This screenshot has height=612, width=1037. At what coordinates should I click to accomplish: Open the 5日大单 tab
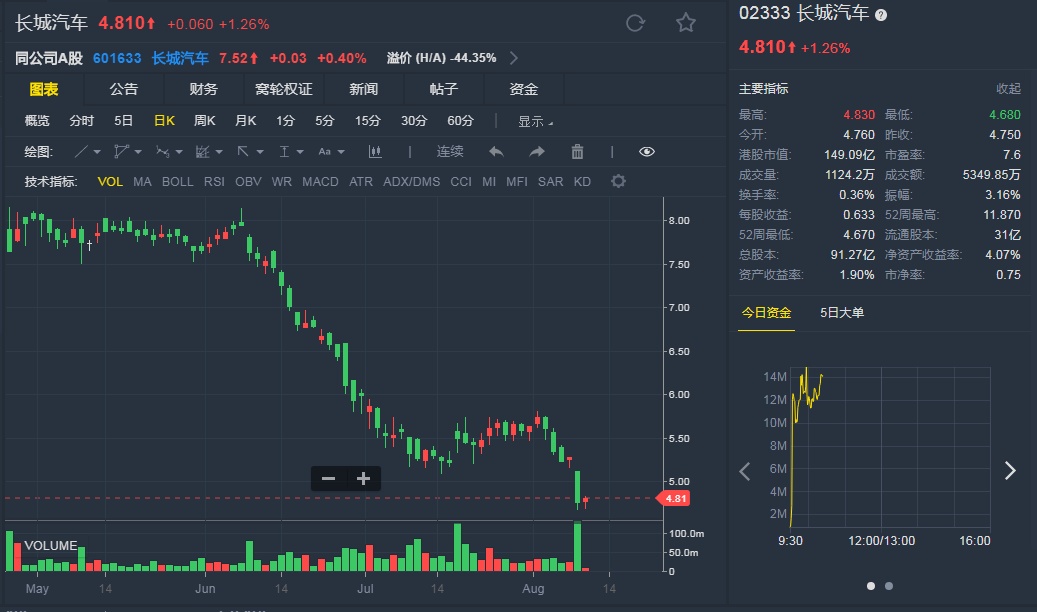841,313
